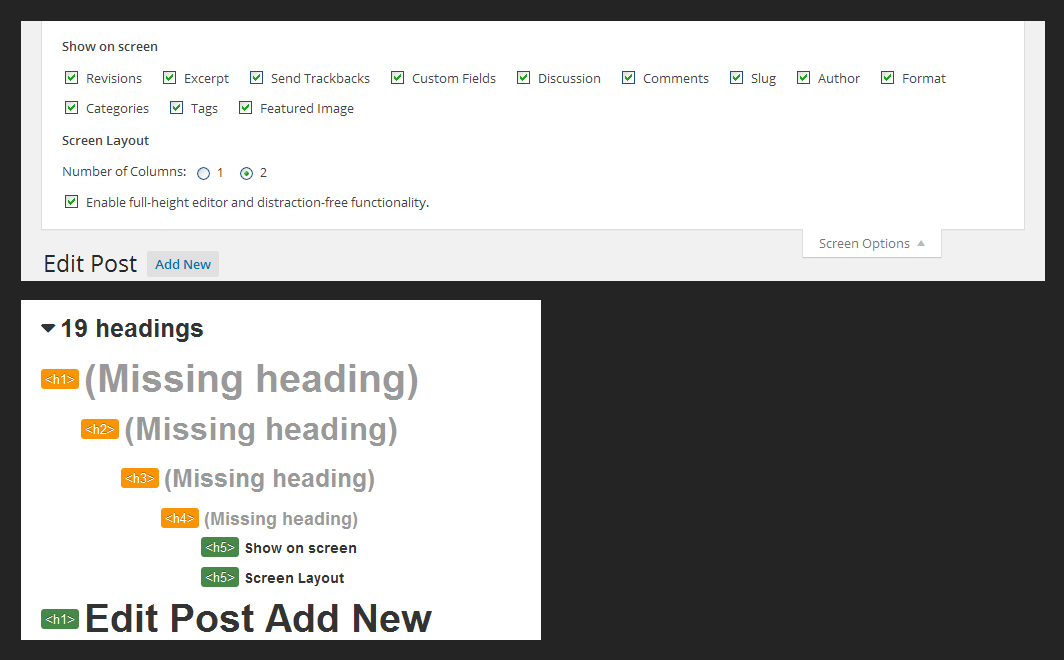Screen dimensions: 1064x660
Task: Disable the Featured Image checkbox
Action: (x=246, y=108)
